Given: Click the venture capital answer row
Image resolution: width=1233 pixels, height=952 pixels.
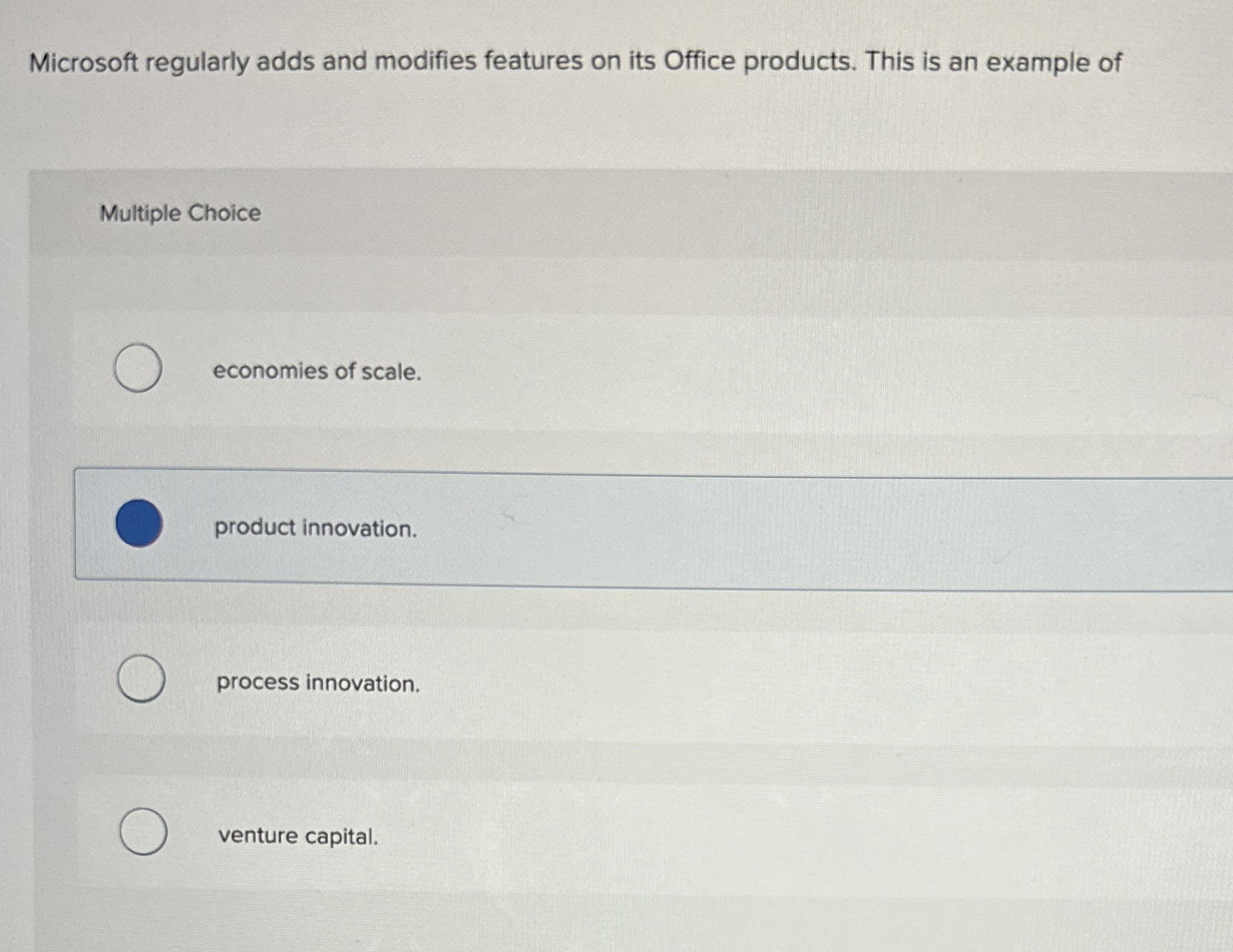Looking at the screenshot, I should point(594,835).
